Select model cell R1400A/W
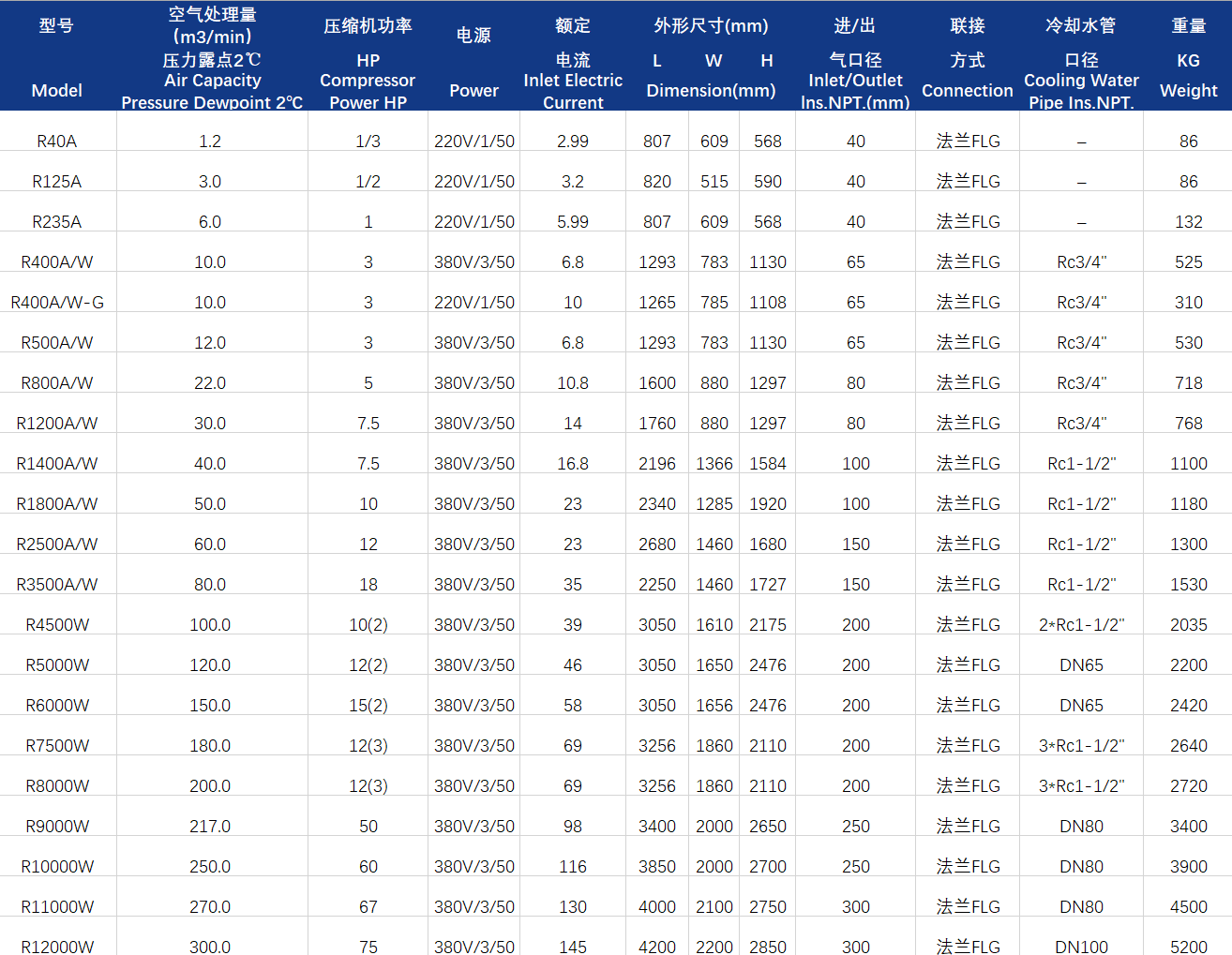 pyautogui.click(x=56, y=464)
